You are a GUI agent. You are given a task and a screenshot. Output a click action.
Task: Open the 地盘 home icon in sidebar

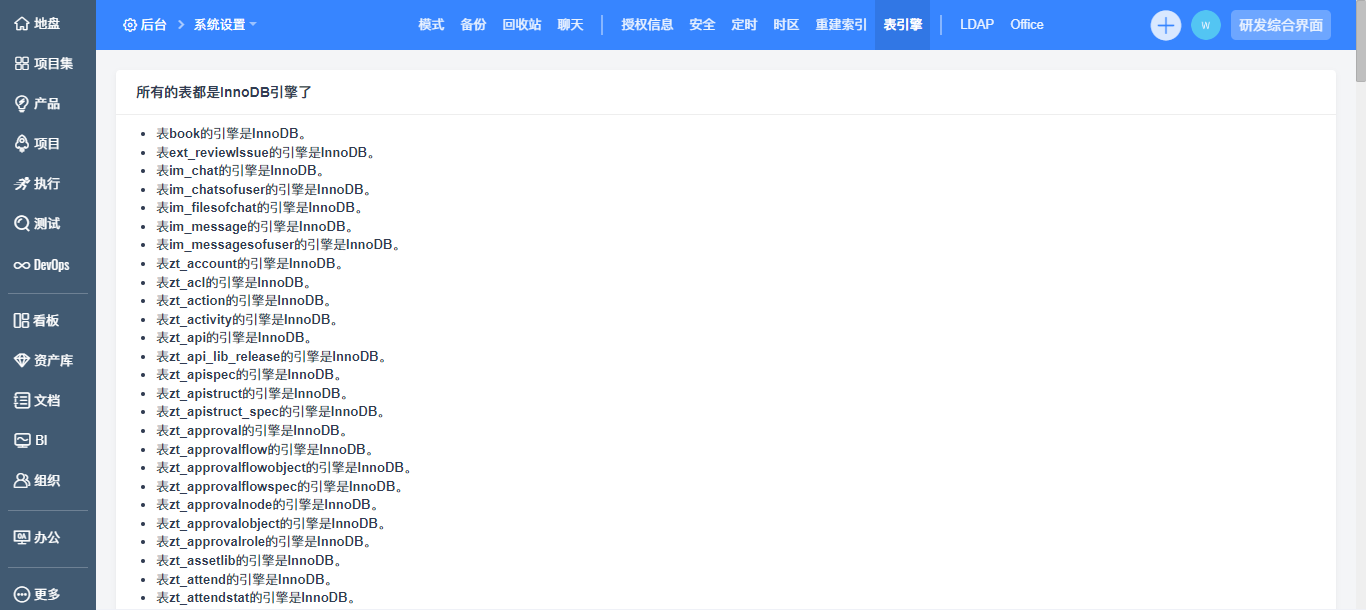[21, 24]
